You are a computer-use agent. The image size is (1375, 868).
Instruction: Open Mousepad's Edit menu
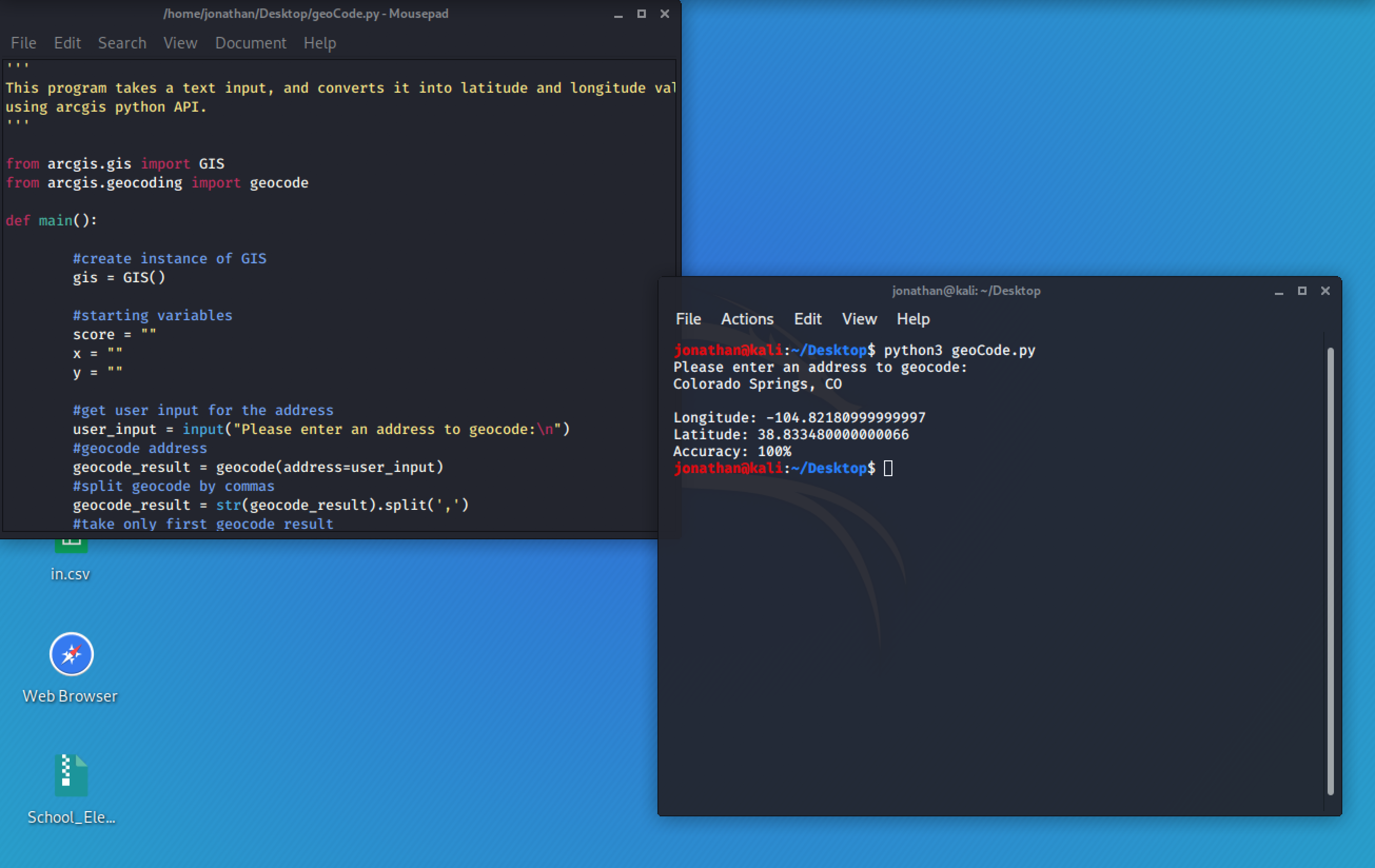pos(67,43)
